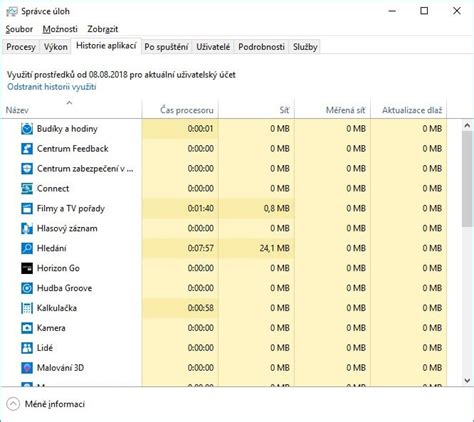Click the Malování 3D icon

click(x=27, y=368)
